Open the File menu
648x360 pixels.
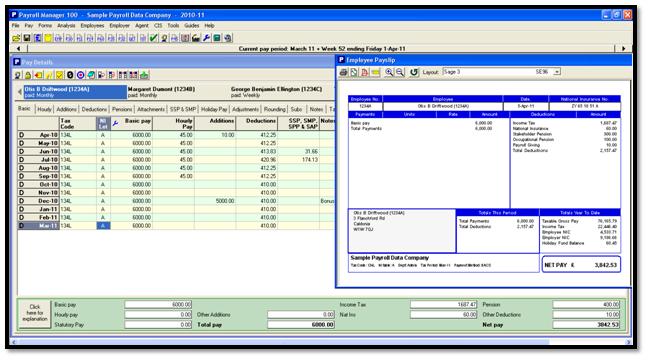[16, 26]
